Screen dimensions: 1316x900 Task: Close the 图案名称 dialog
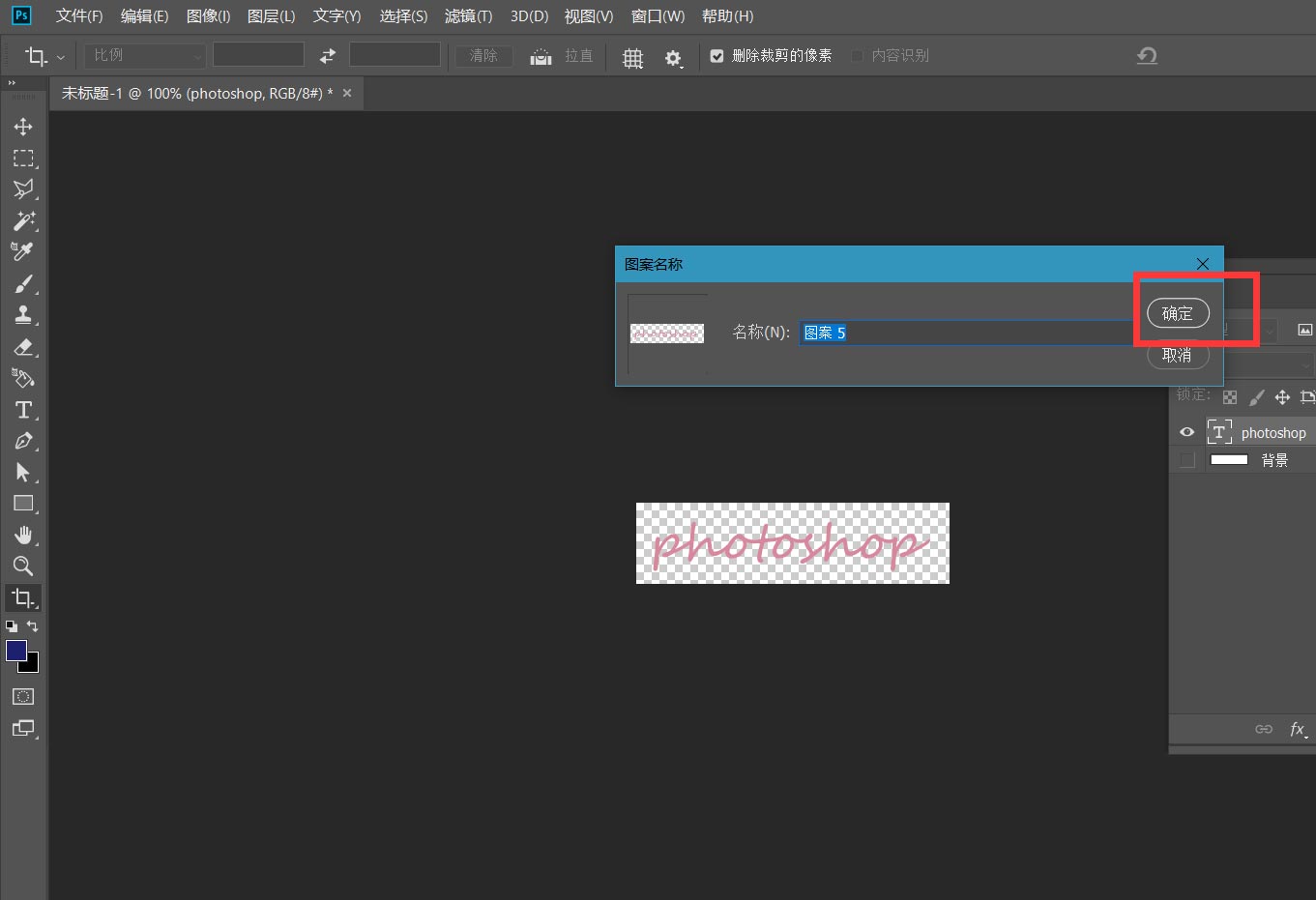pyautogui.click(x=1203, y=264)
